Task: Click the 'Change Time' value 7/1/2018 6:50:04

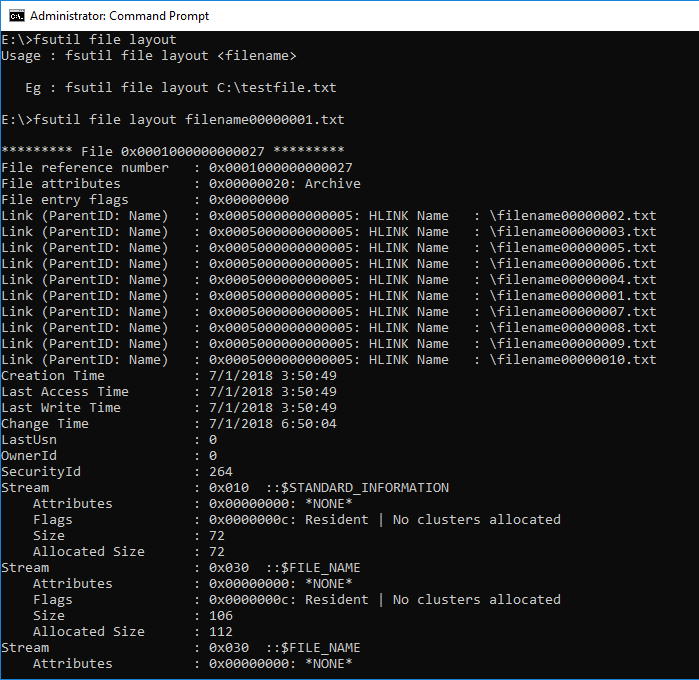Action: click(x=273, y=424)
